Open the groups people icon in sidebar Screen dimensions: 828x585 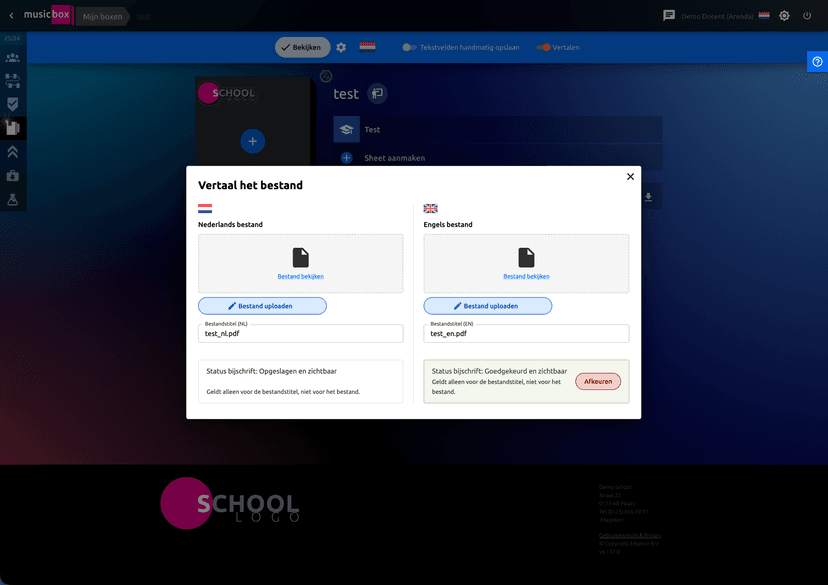coord(13,58)
